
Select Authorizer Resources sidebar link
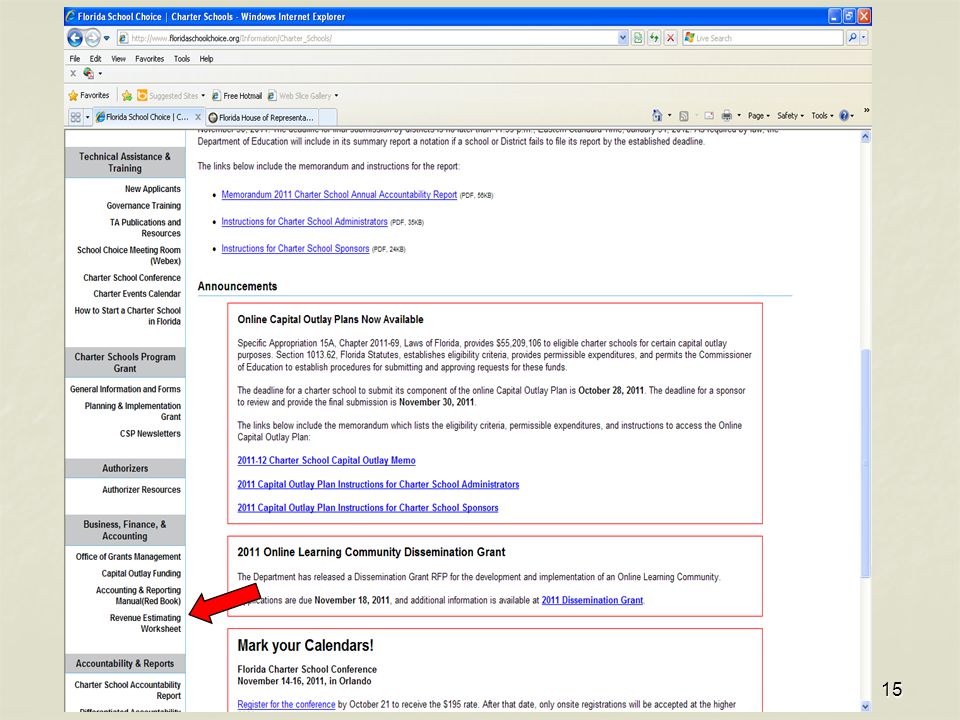point(141,490)
